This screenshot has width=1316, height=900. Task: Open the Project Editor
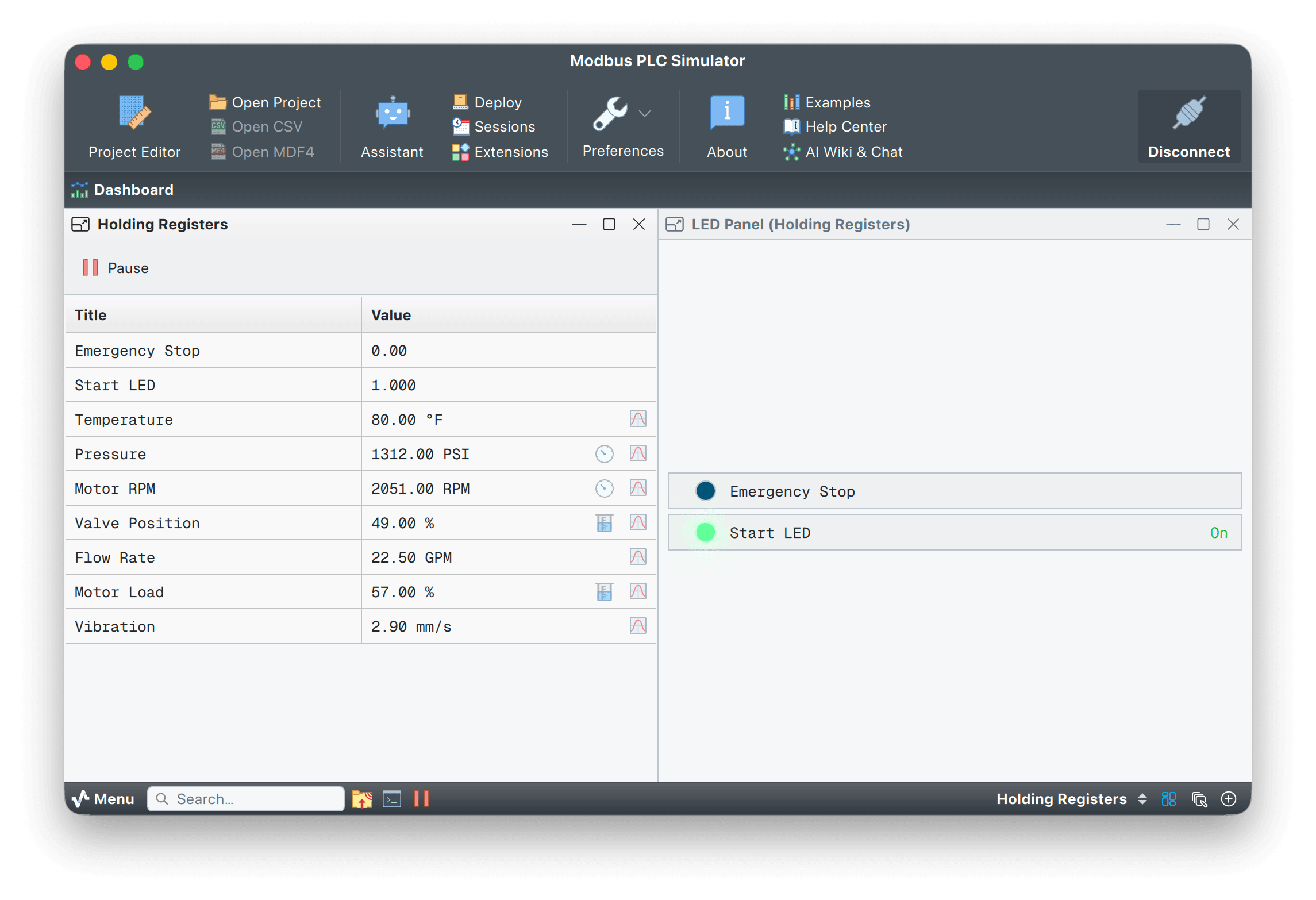(x=134, y=127)
